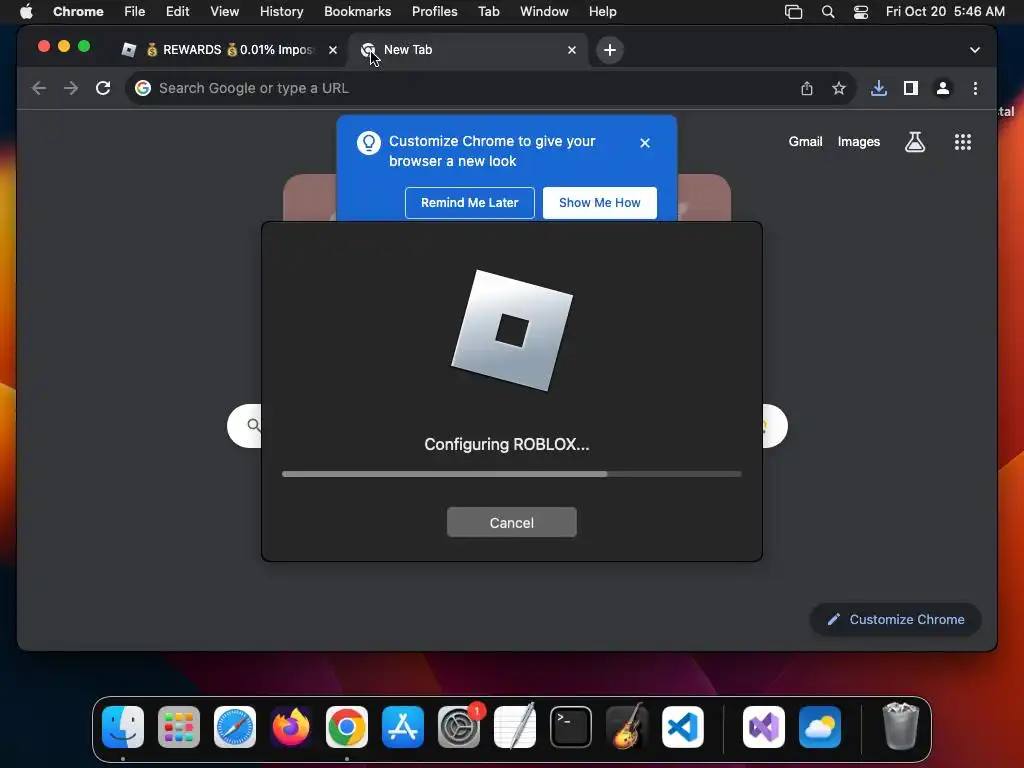This screenshot has width=1024, height=768.
Task: Open Search Labs flask icon
Action: coord(914,142)
